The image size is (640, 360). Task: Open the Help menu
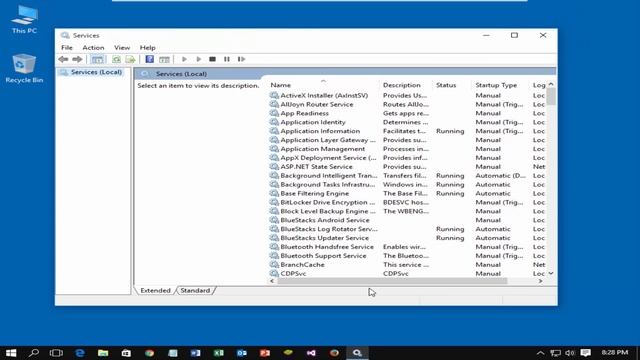click(x=147, y=47)
